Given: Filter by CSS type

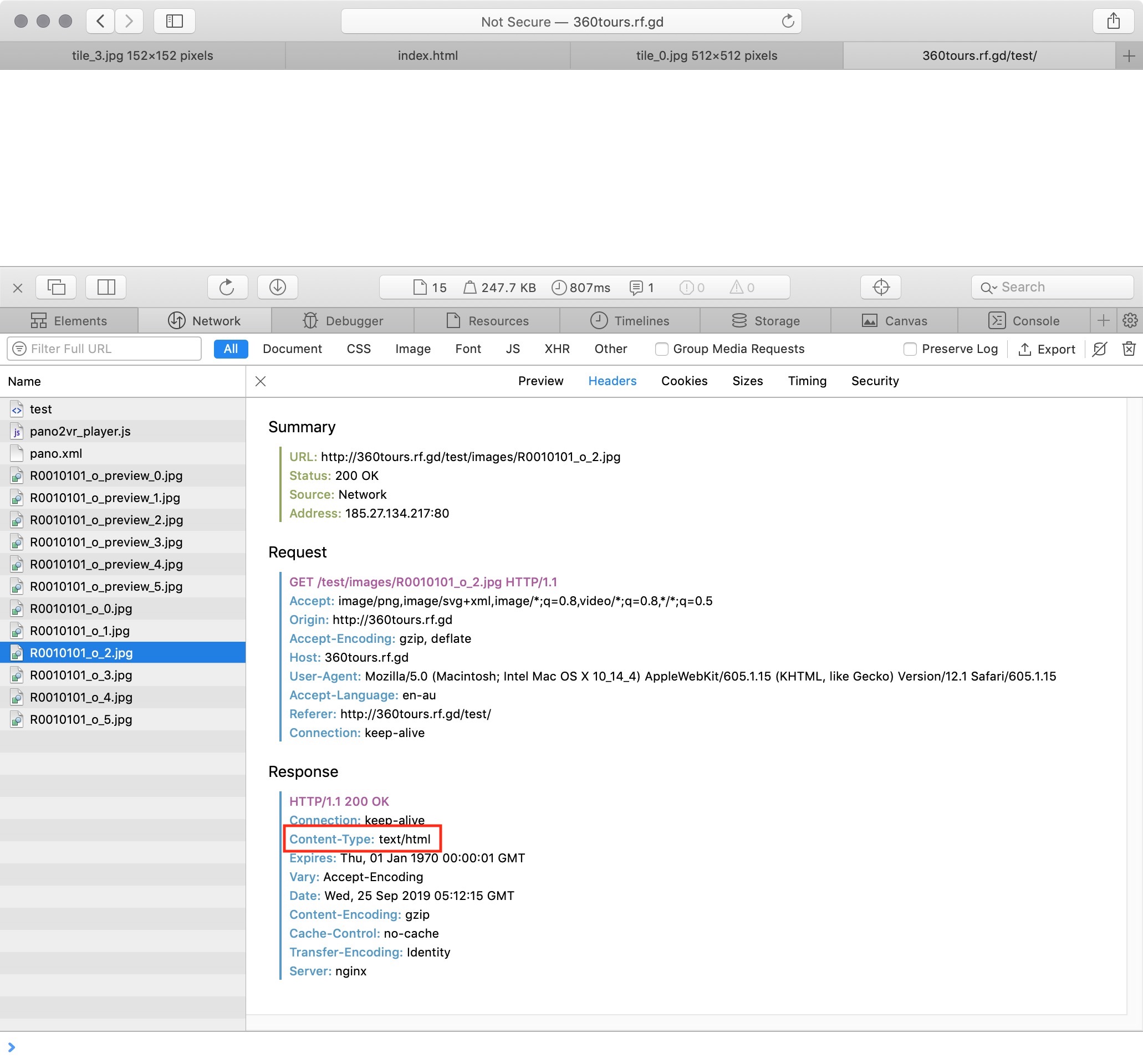Looking at the screenshot, I should point(359,349).
